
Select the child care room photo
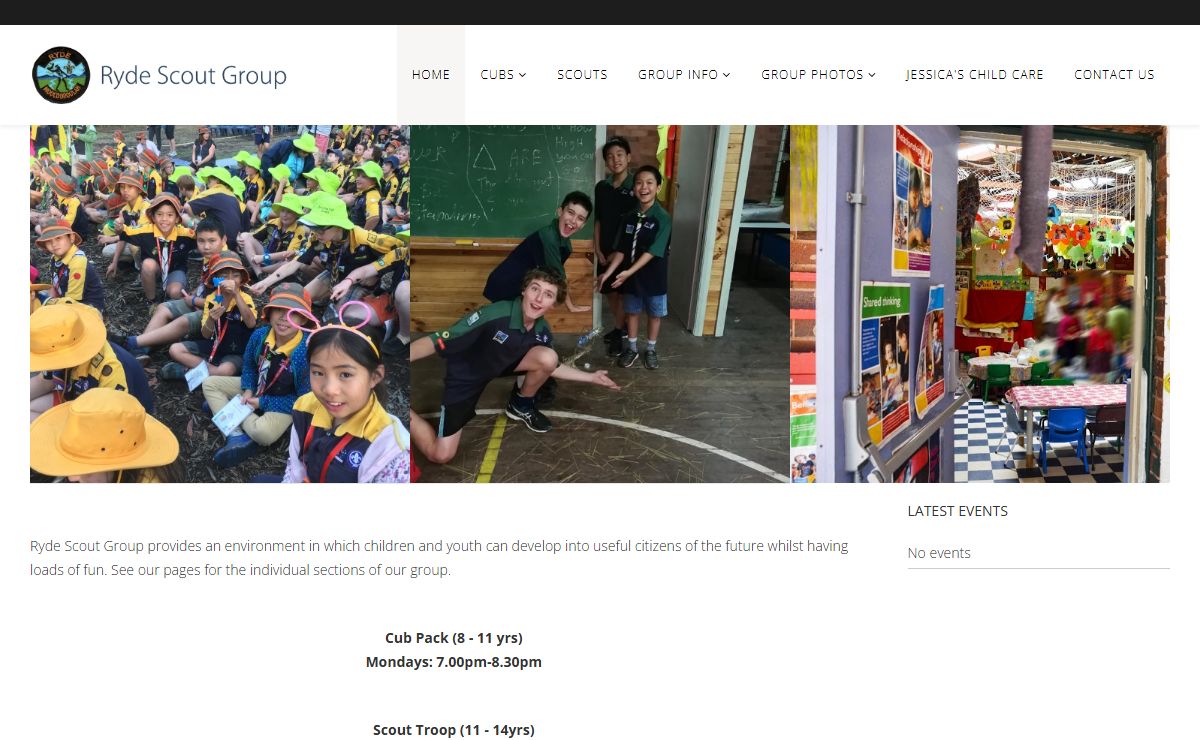pyautogui.click(x=980, y=304)
